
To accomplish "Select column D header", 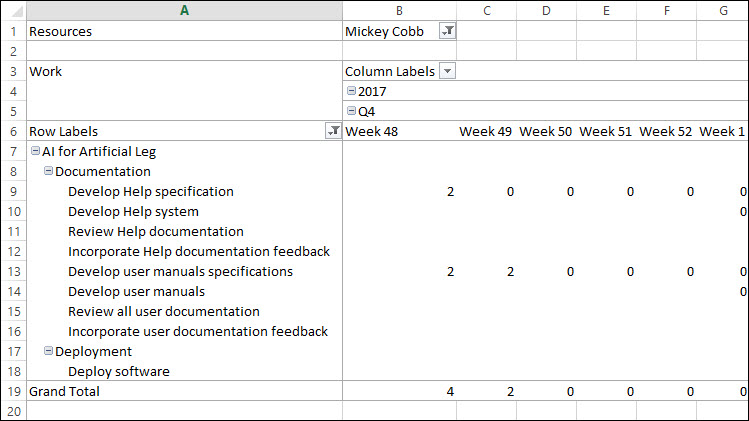I will point(546,10).
